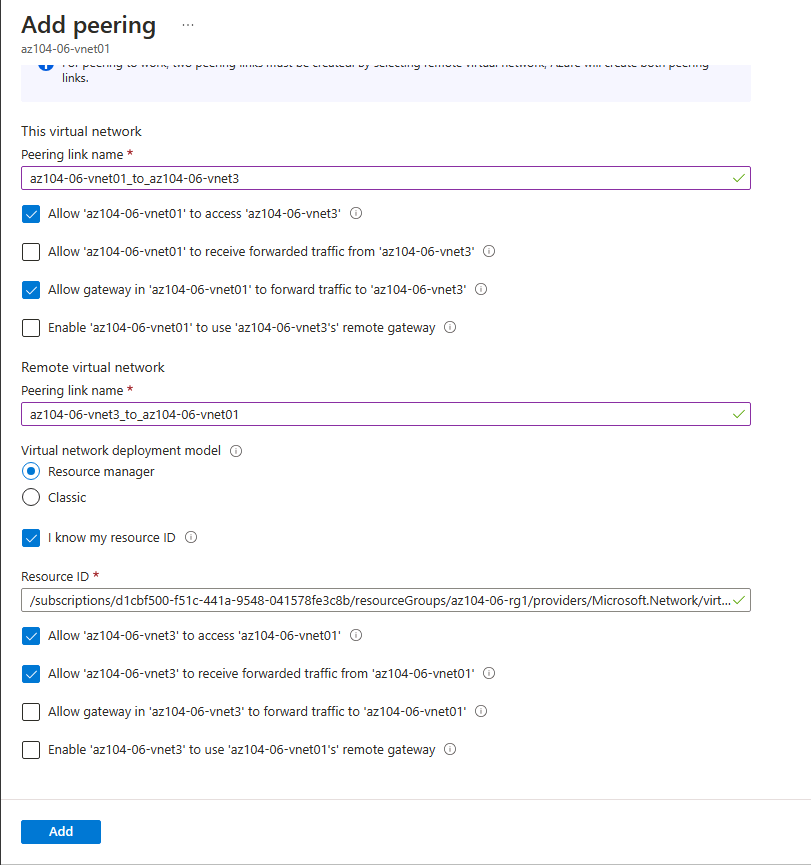Screen dimensions: 811x865
Task: Open info tooltip for Virtual network deployment model
Action: (x=237, y=450)
